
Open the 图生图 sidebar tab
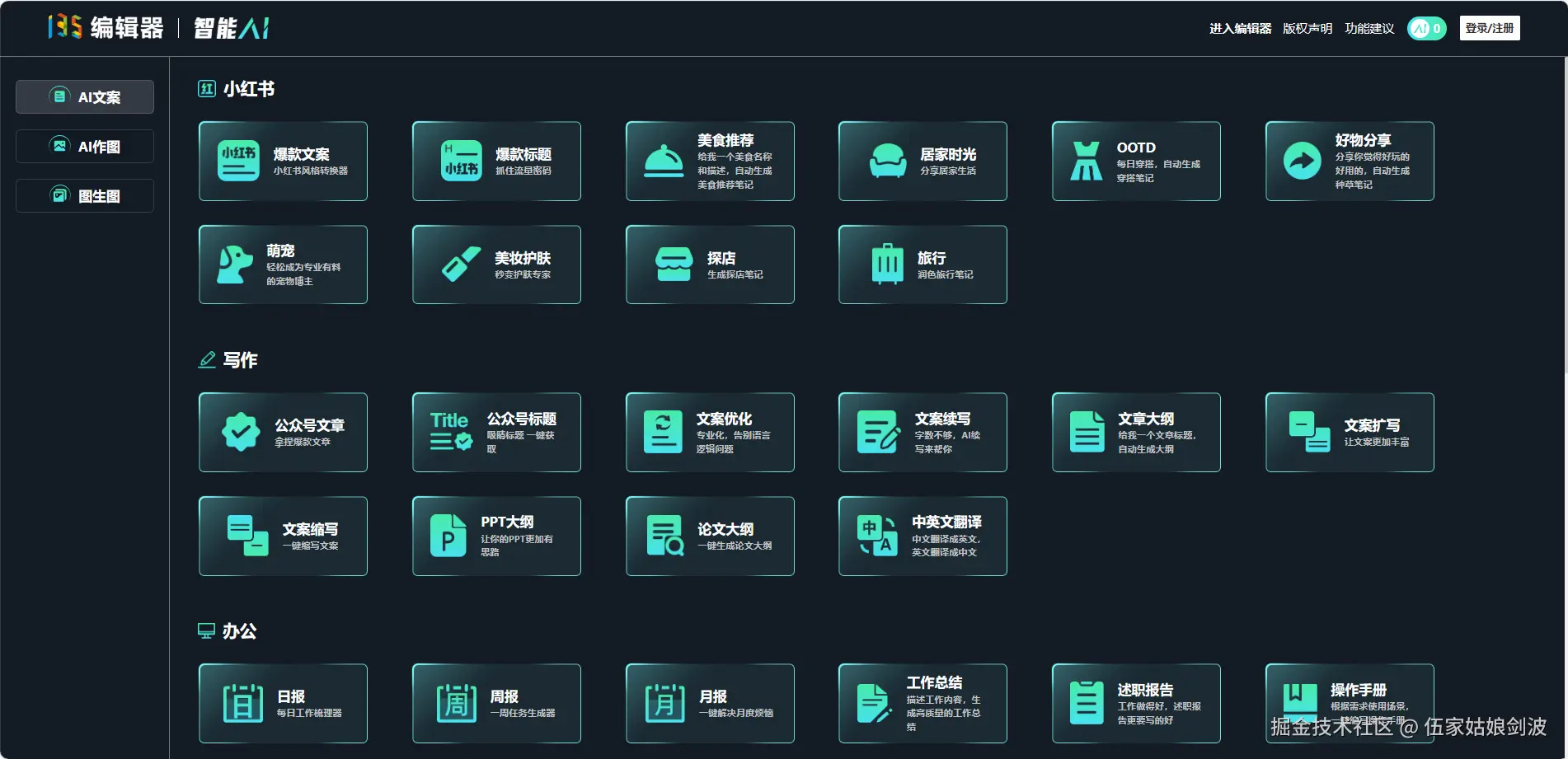point(85,195)
